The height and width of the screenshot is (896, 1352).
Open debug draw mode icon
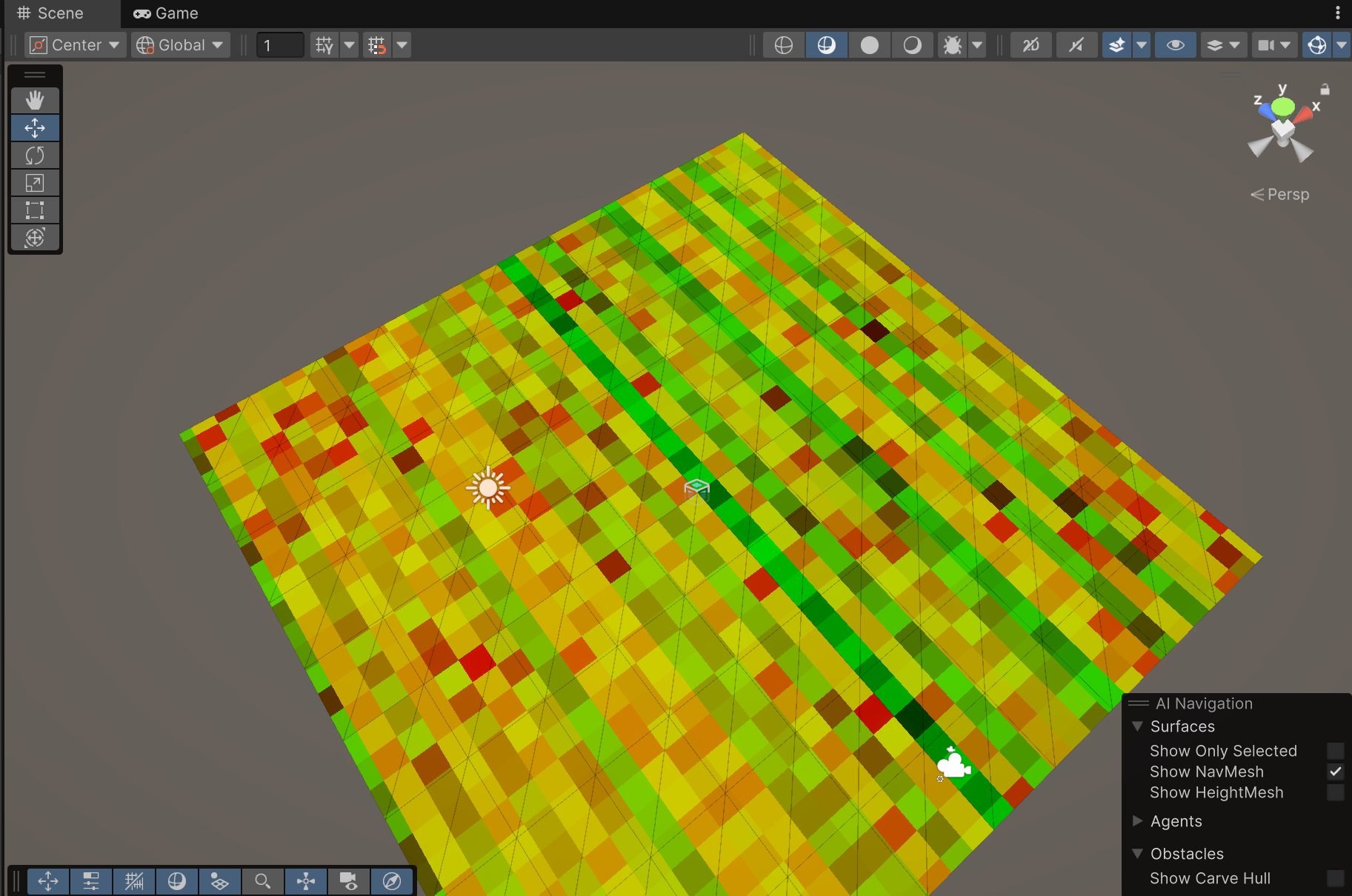953,45
